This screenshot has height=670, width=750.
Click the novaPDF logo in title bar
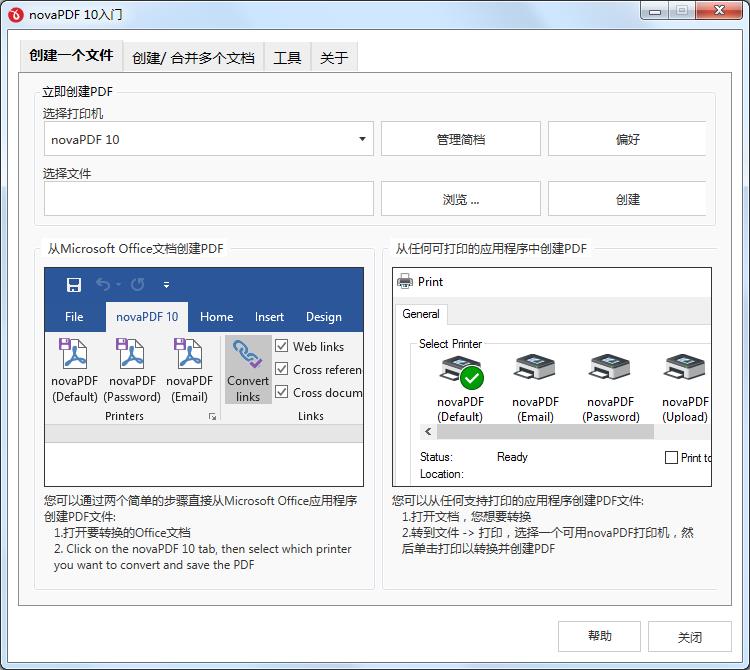click(15, 14)
